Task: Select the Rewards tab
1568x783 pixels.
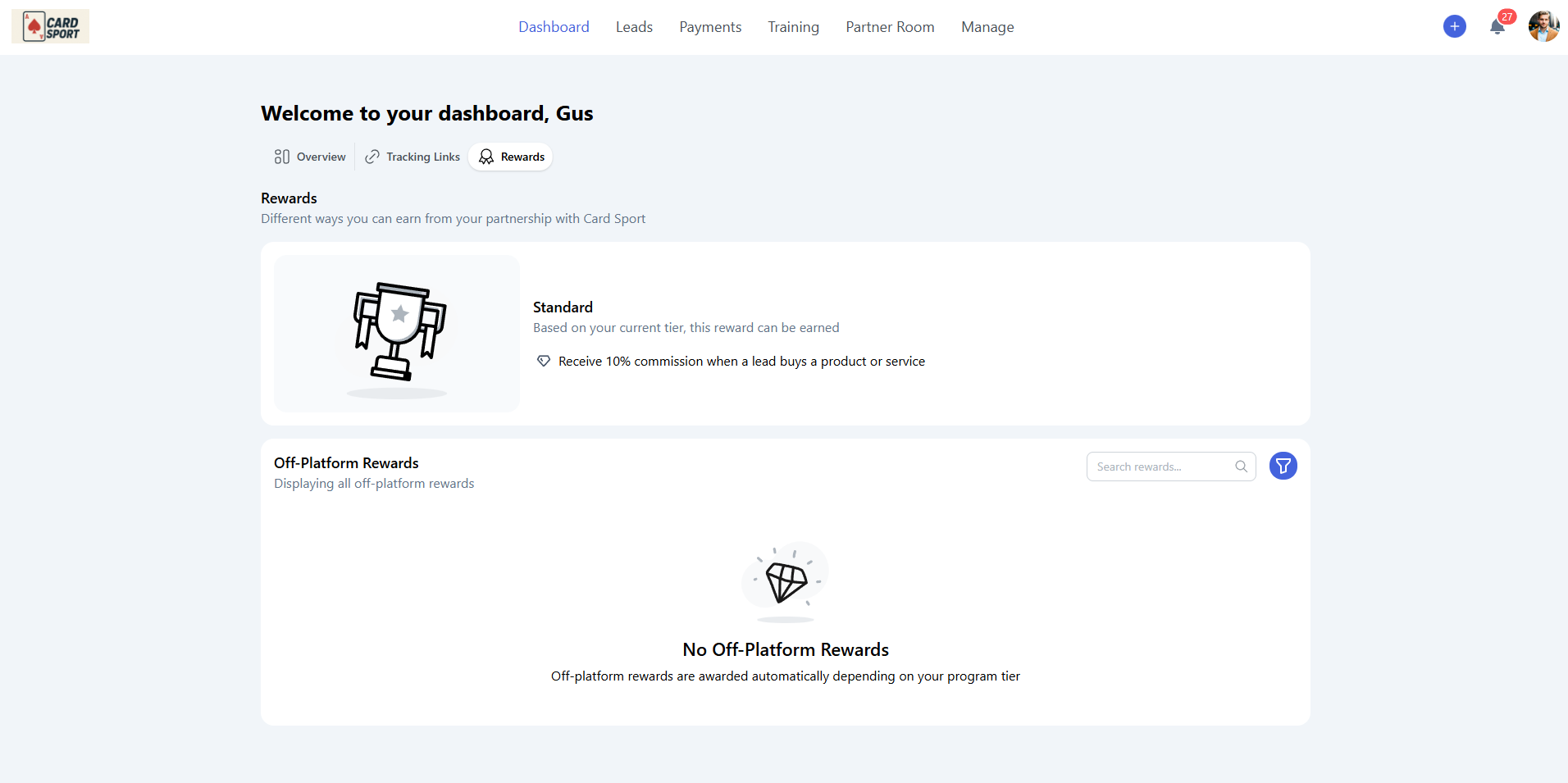Action: (x=511, y=157)
